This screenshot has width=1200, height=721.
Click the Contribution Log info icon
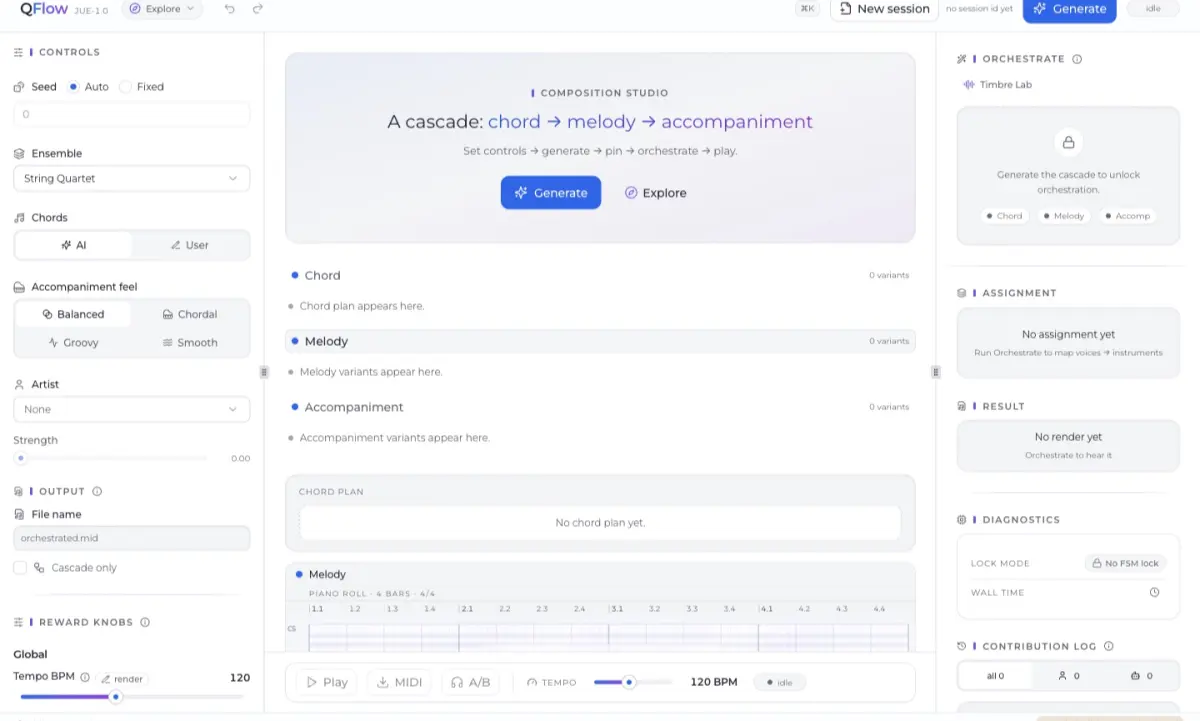[1108, 647]
